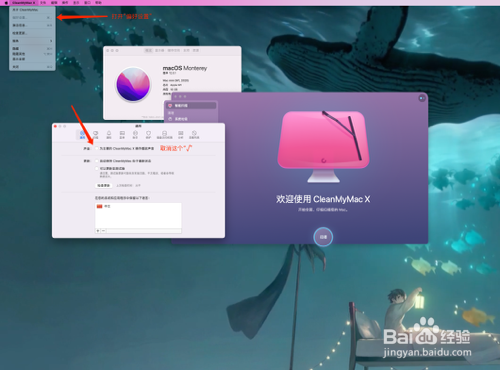Select the 储存空间 tab in About This Mac
Screen dimensions: 500x370
(174, 50)
